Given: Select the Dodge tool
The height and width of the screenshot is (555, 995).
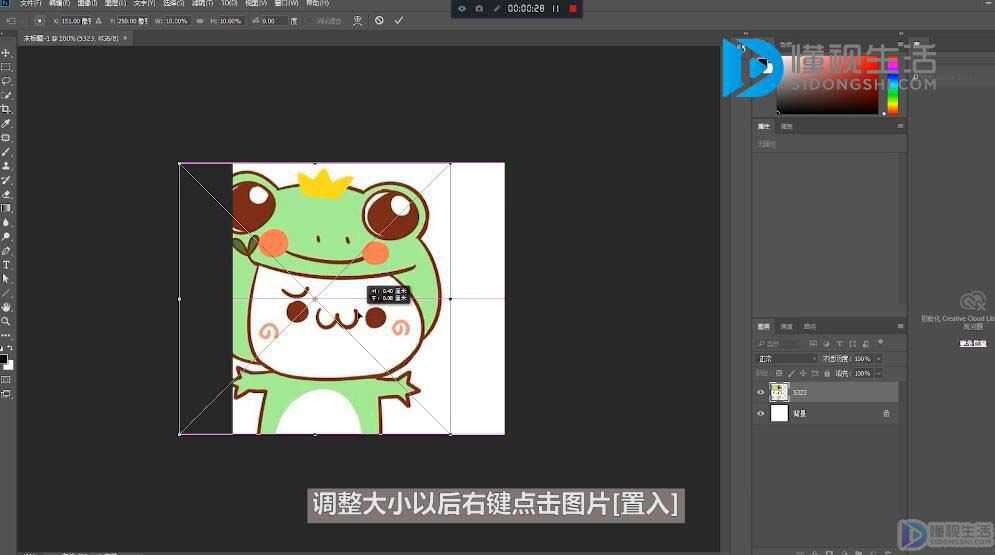Looking at the screenshot, I should pyautogui.click(x=6, y=237).
